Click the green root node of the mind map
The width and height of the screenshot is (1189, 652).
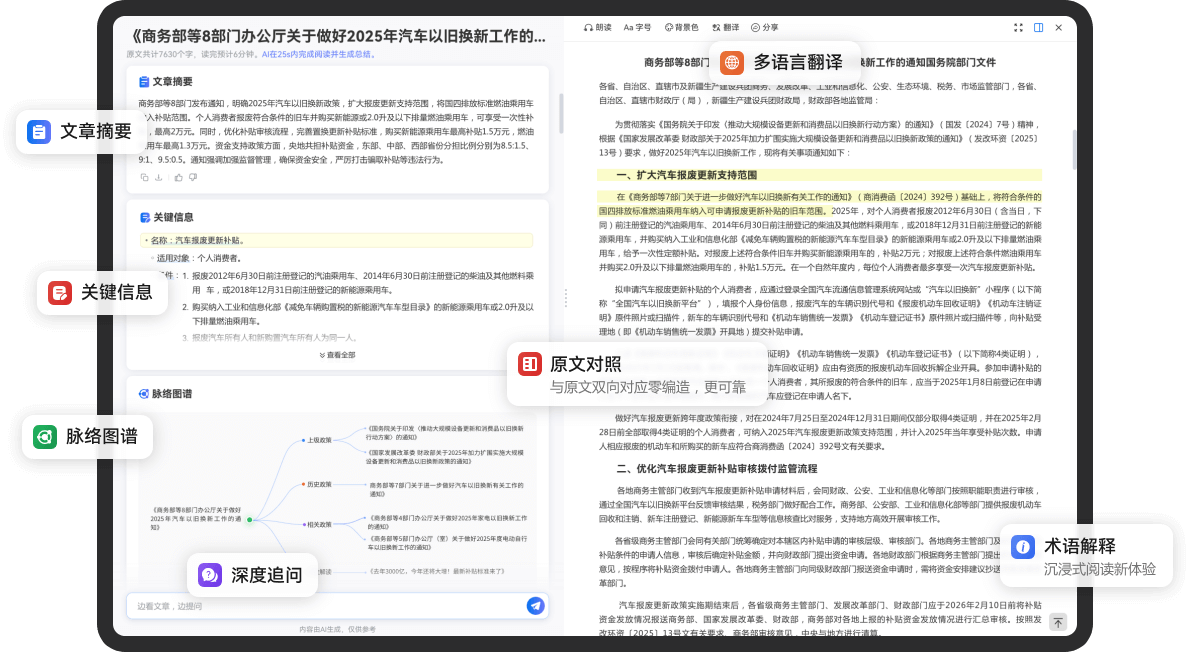tap(249, 519)
